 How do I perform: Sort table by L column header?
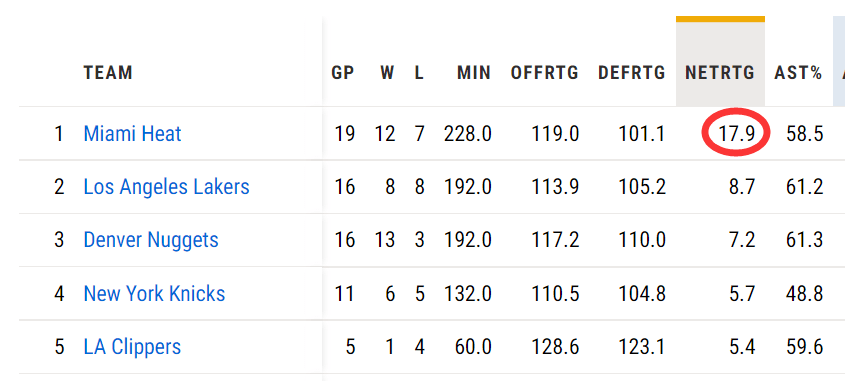419,73
